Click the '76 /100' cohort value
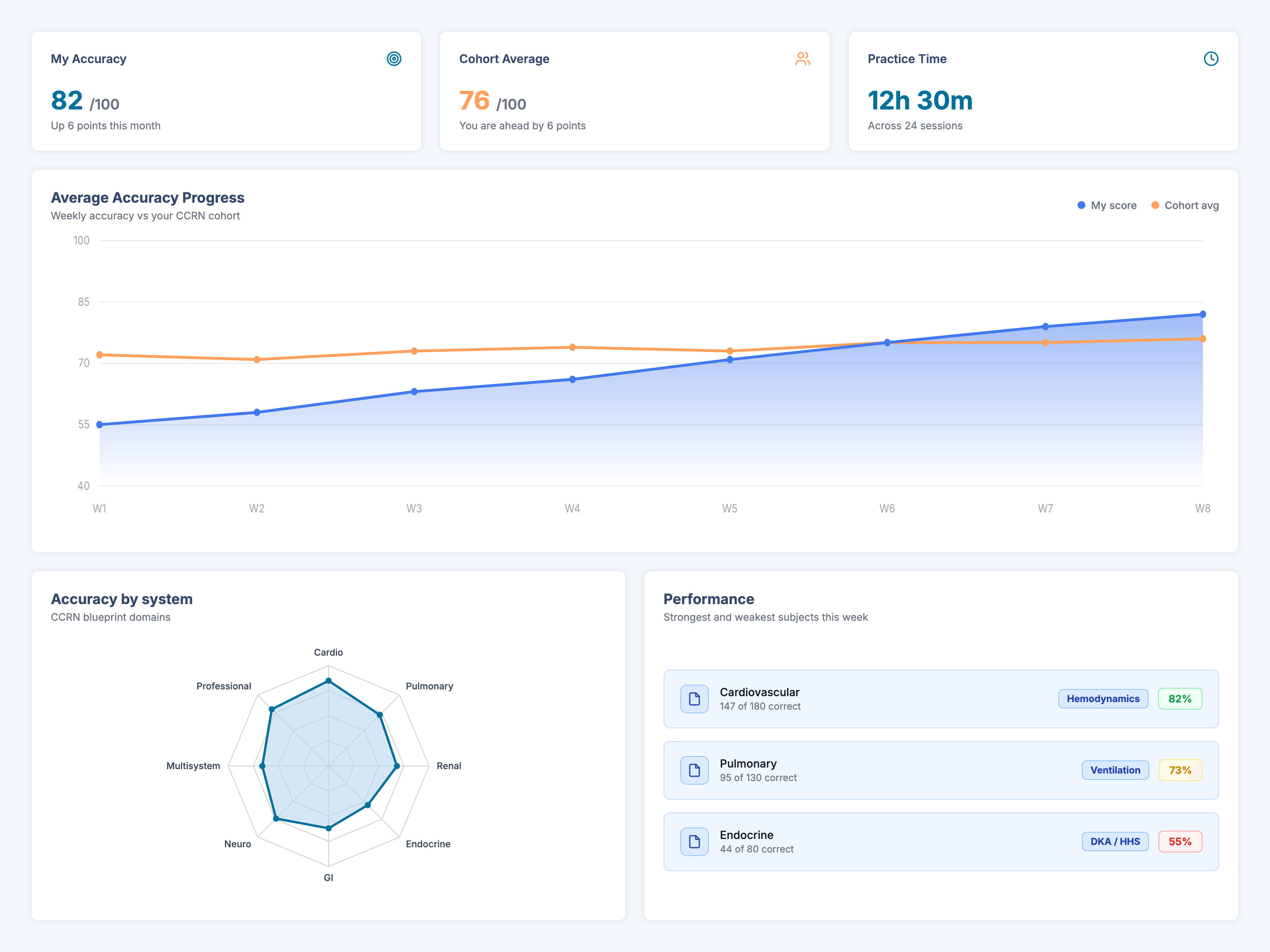 click(493, 101)
